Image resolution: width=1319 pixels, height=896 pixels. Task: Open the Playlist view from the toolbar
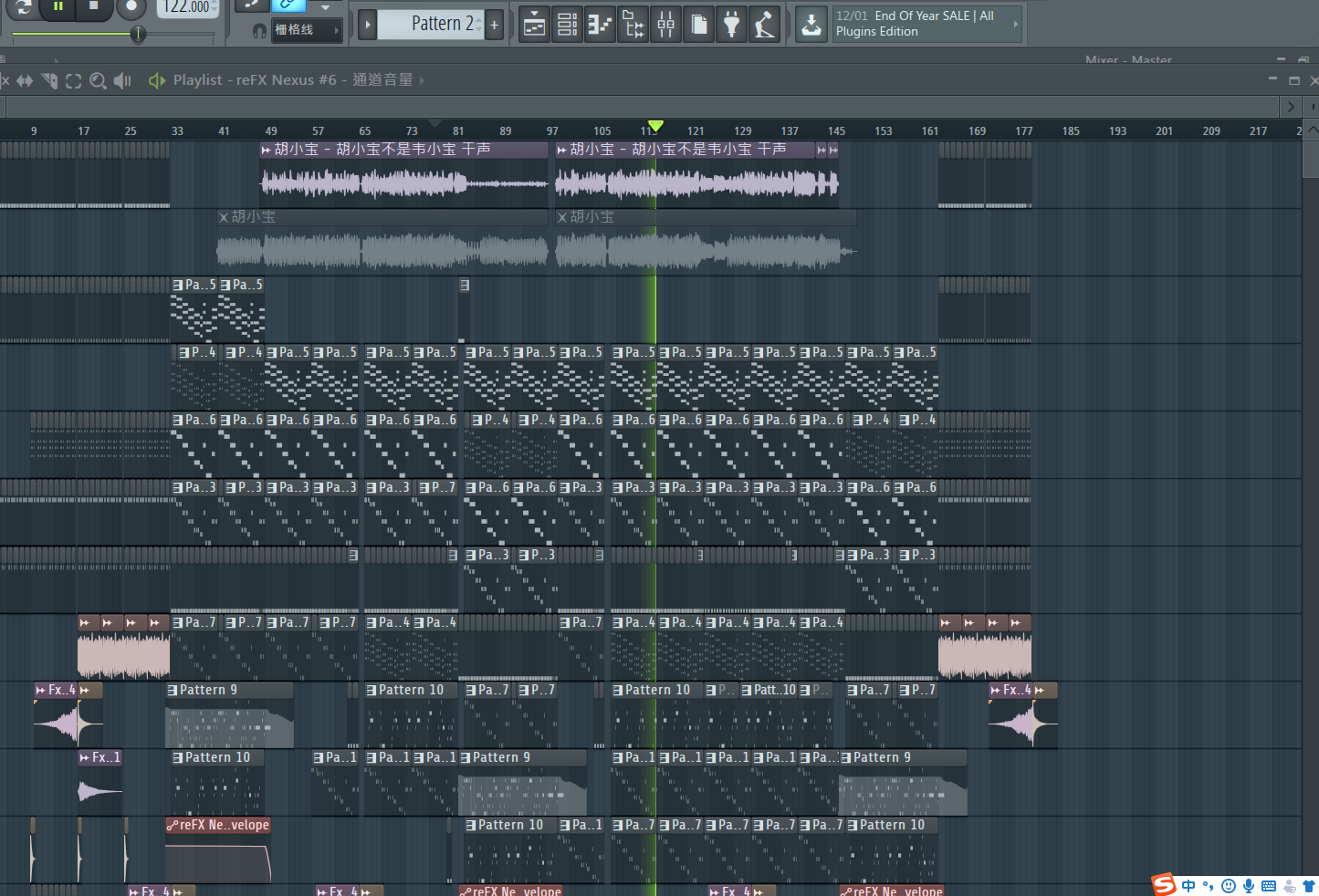click(x=535, y=25)
